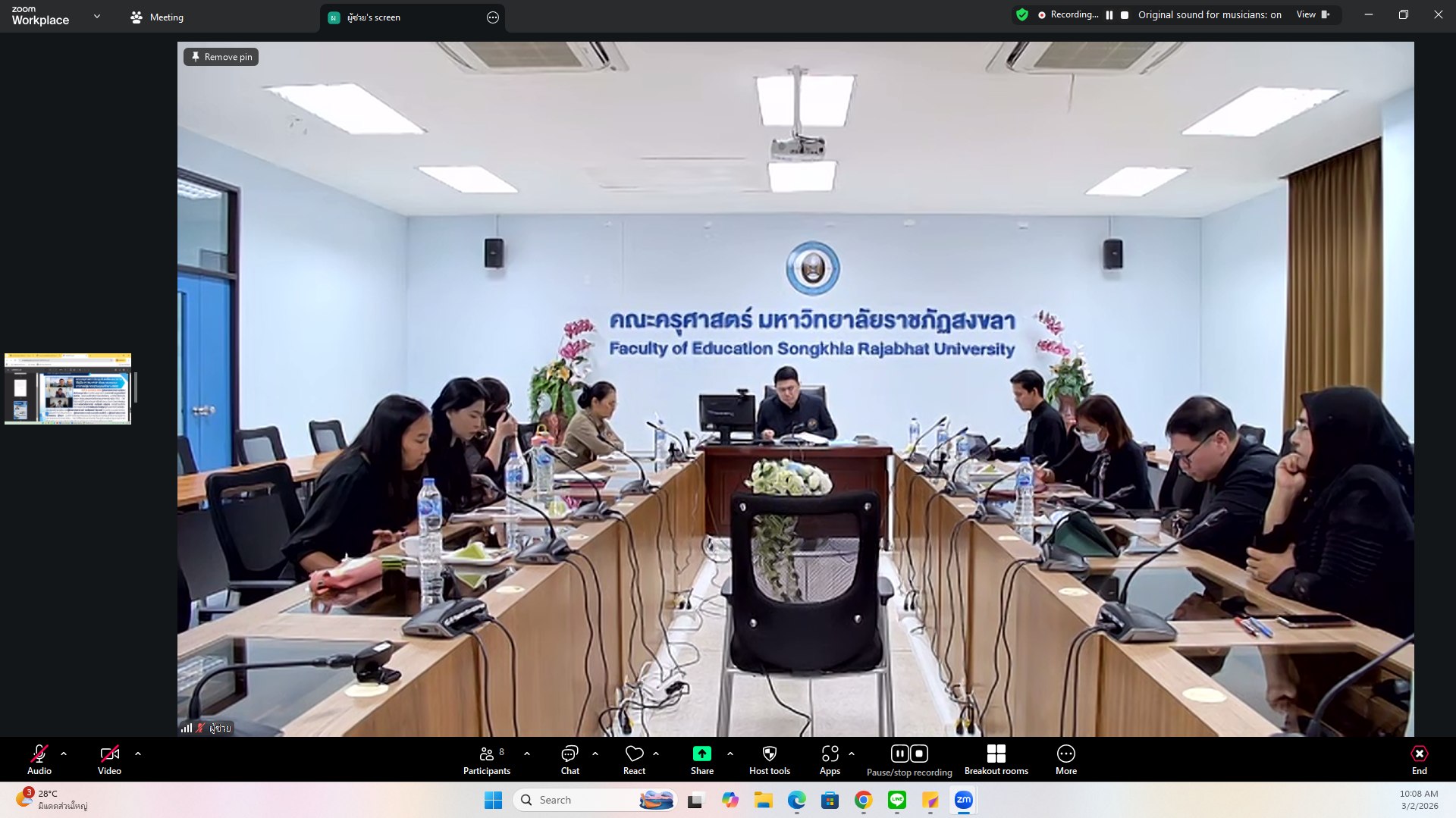The height and width of the screenshot is (818, 1456).
Task: Turn on camera with Video button
Action: [x=109, y=760]
